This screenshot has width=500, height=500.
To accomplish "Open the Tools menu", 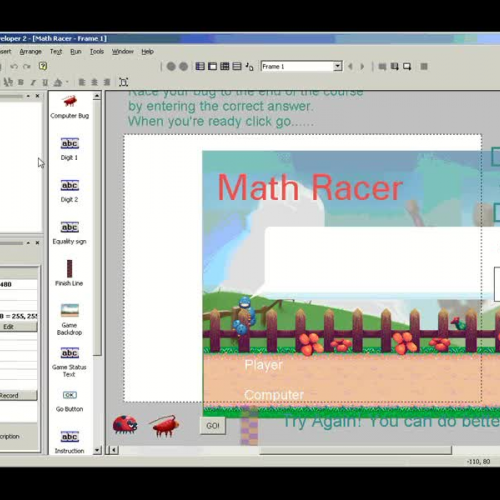I will click(x=97, y=52).
